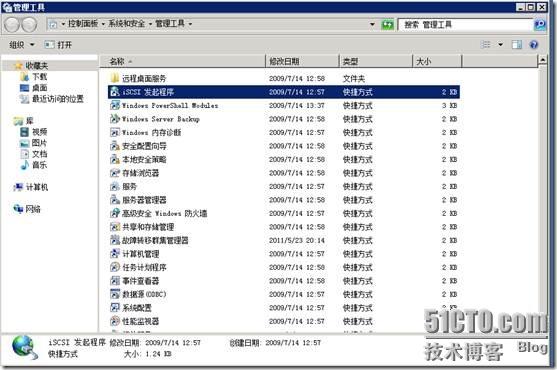Select the Windows 内存诊断 icon
This screenshot has width=557, height=370.
[x=114, y=132]
